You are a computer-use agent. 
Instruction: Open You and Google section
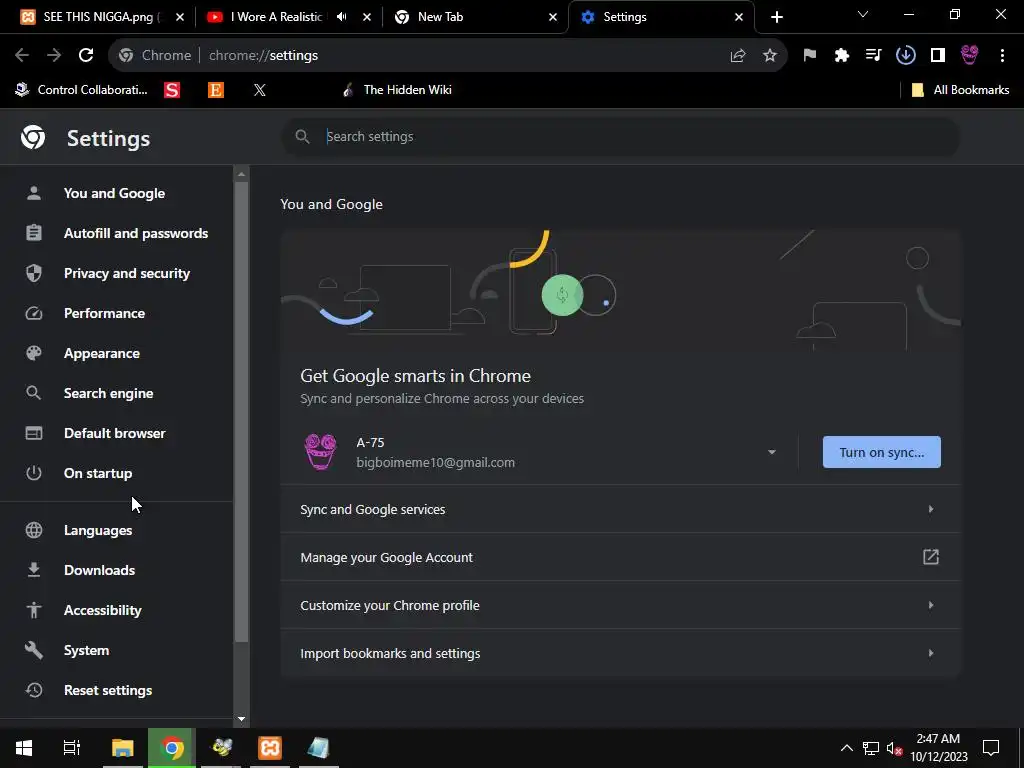[x=114, y=193]
